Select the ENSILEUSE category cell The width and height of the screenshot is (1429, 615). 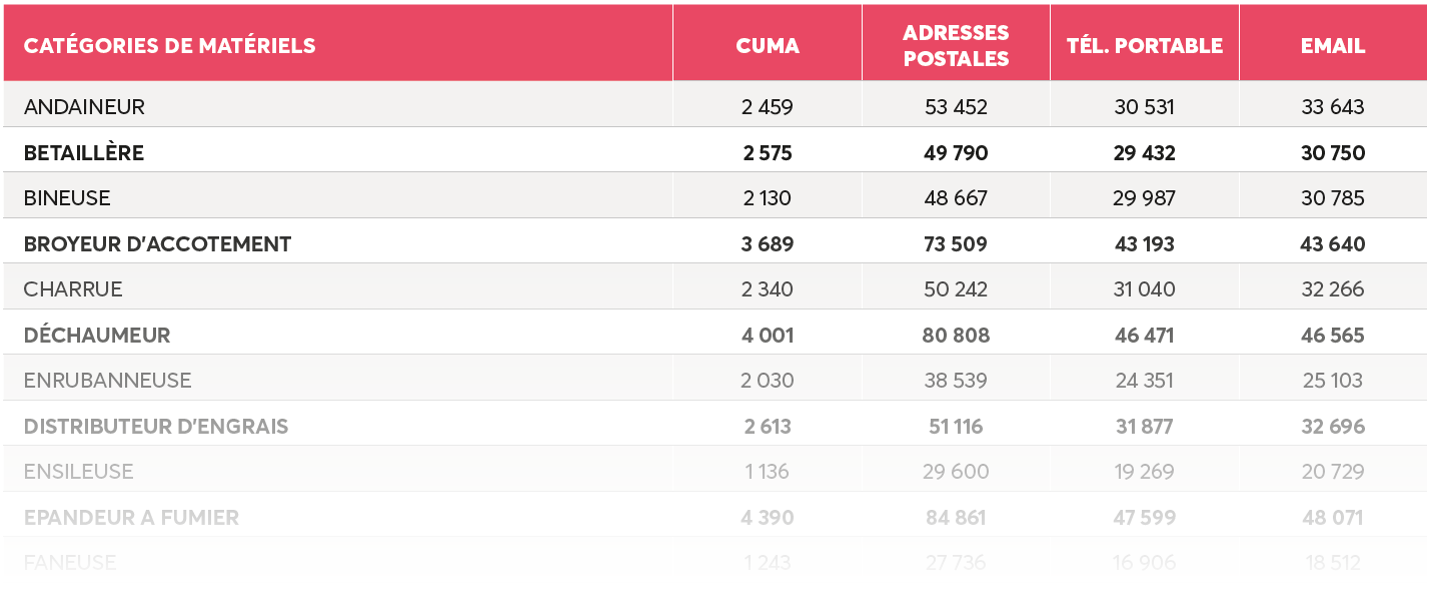78,472
